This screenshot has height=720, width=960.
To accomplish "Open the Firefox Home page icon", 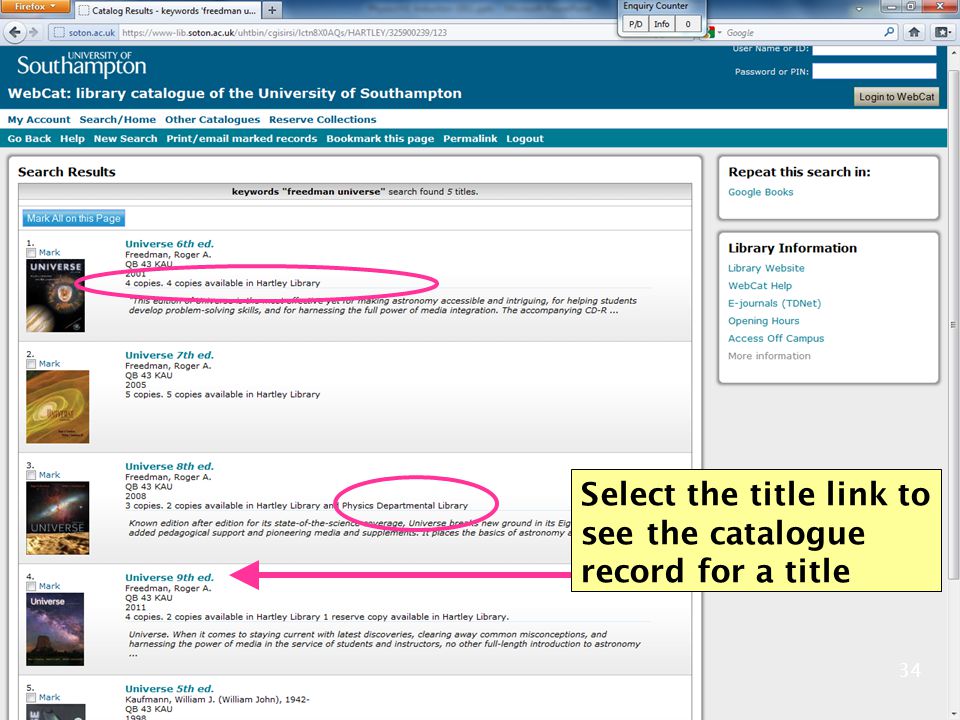I will [914, 32].
